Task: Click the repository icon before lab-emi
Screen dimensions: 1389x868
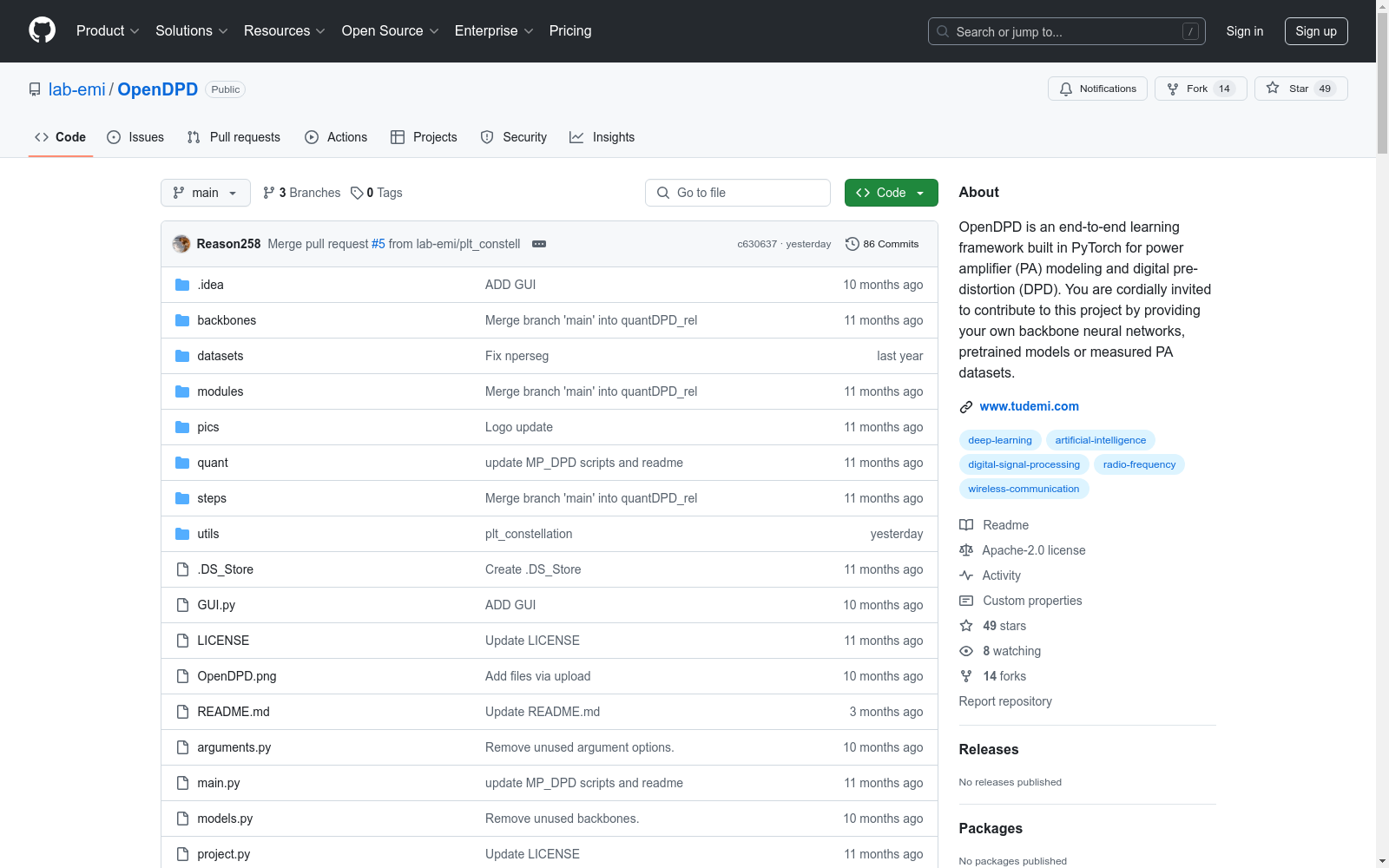Action: (35, 89)
